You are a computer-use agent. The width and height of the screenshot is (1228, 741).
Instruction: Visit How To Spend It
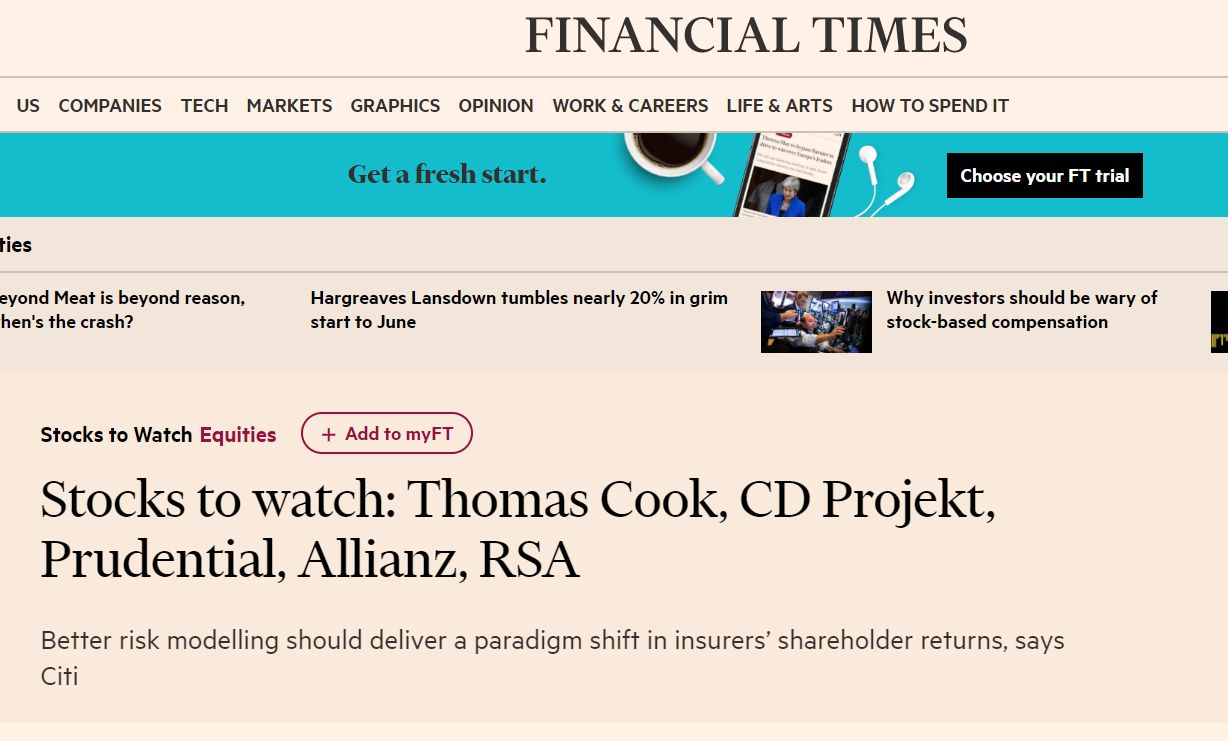[x=930, y=105]
